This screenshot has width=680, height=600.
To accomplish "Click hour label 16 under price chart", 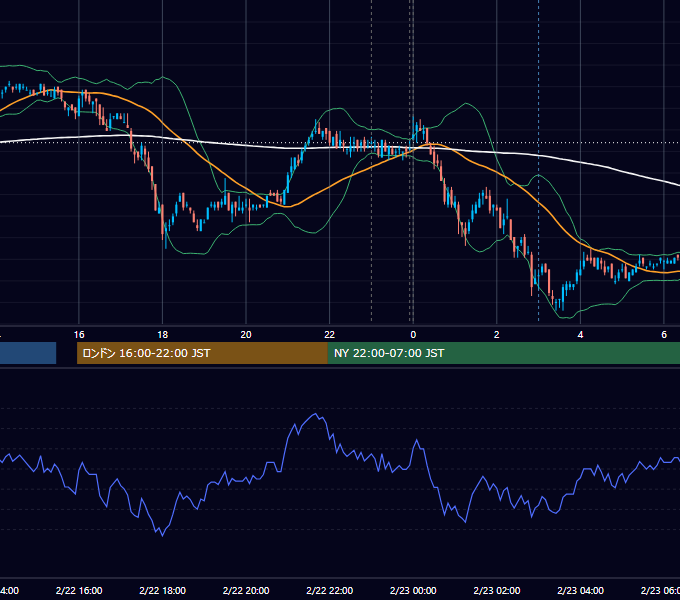I will tap(79, 335).
